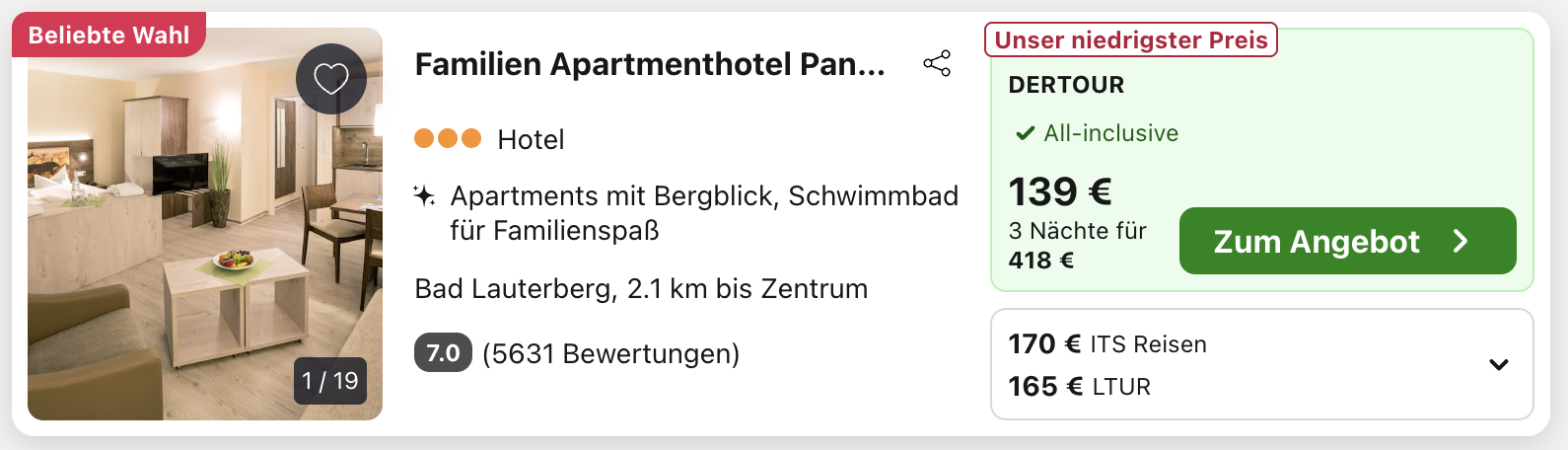Click the Zum Angebot button
This screenshot has width=1568, height=450.
(1347, 241)
